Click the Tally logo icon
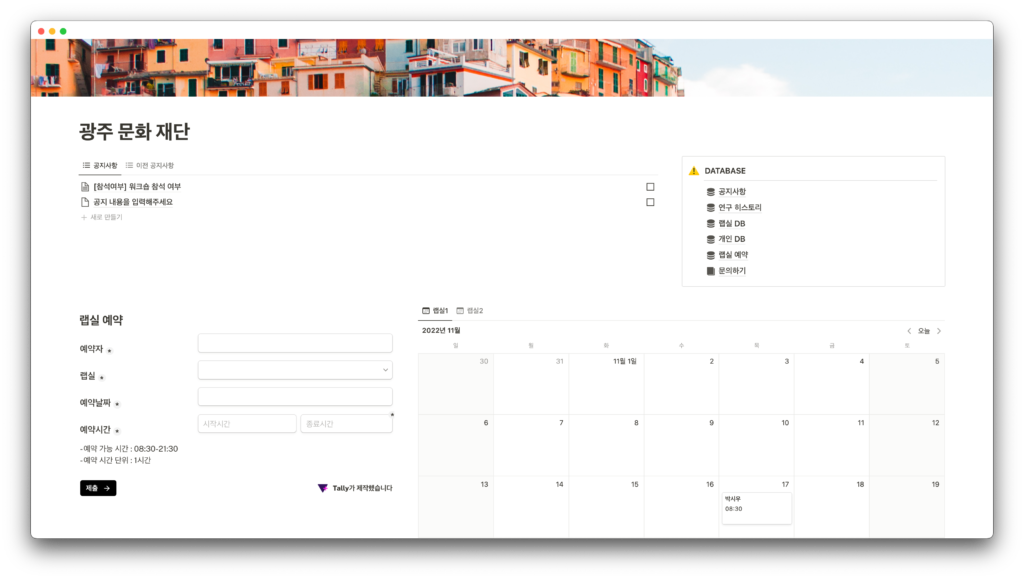1024x579 pixels. (x=323, y=488)
